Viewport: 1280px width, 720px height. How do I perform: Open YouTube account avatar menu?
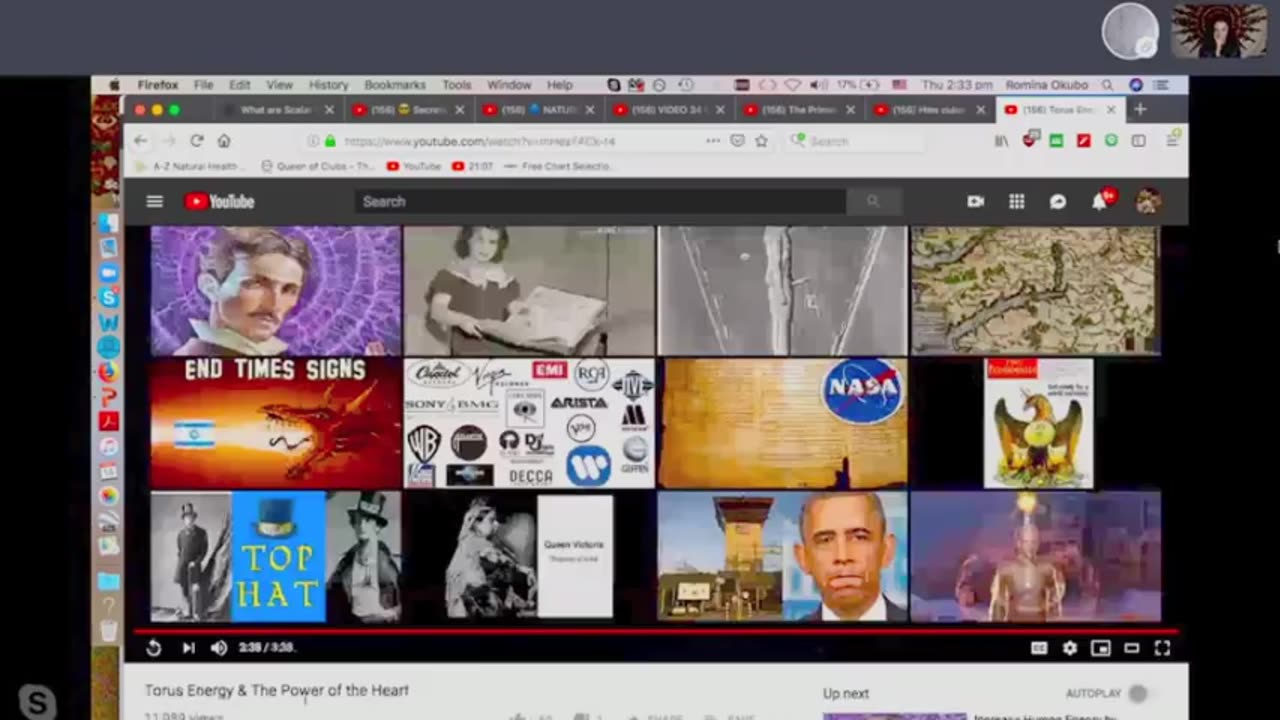pyautogui.click(x=1148, y=201)
